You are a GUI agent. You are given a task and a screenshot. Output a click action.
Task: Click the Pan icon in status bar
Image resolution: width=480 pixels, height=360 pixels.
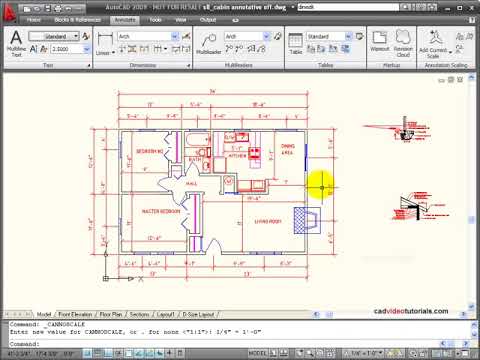point(301,353)
